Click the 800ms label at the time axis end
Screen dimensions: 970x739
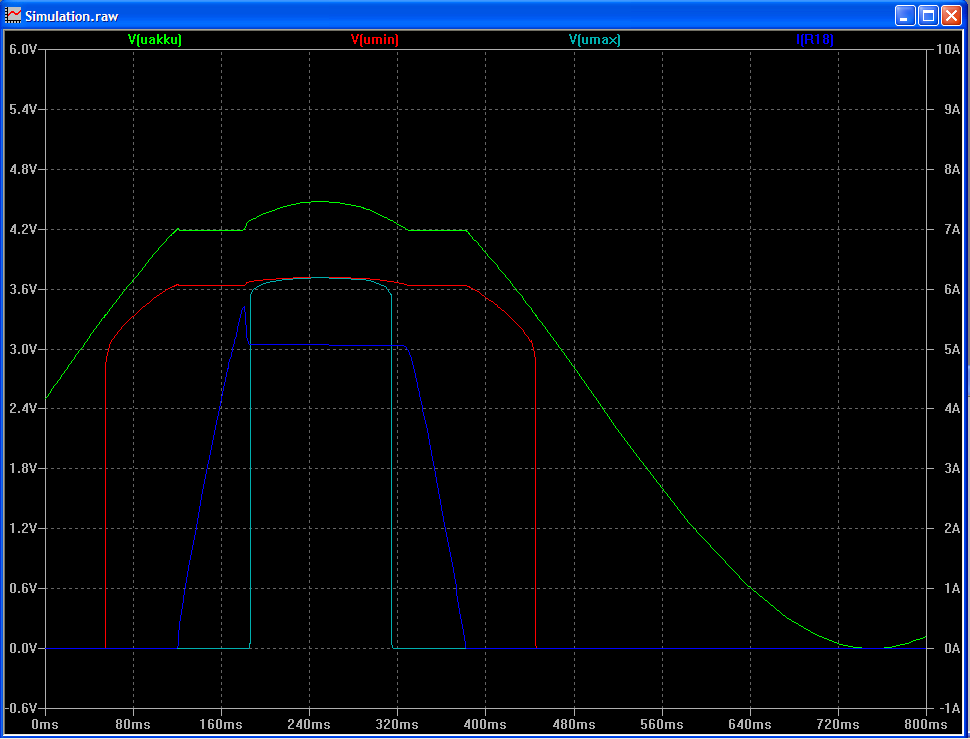pos(925,723)
